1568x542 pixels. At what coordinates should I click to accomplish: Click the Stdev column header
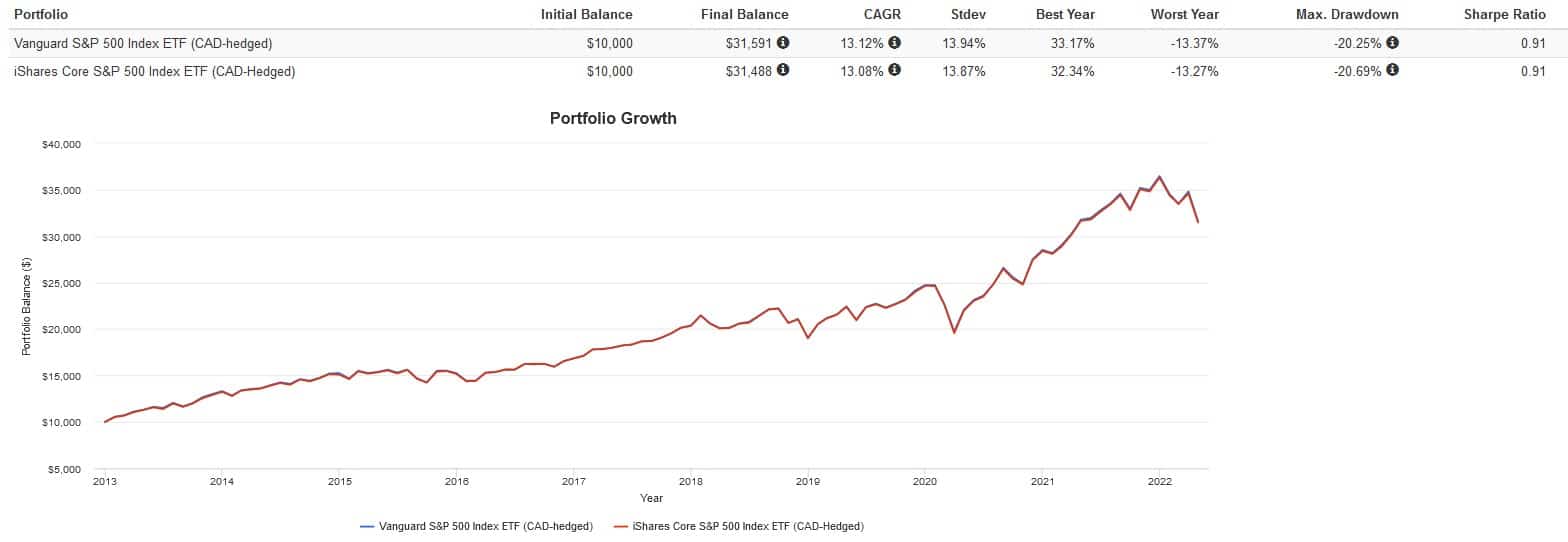pos(966,14)
